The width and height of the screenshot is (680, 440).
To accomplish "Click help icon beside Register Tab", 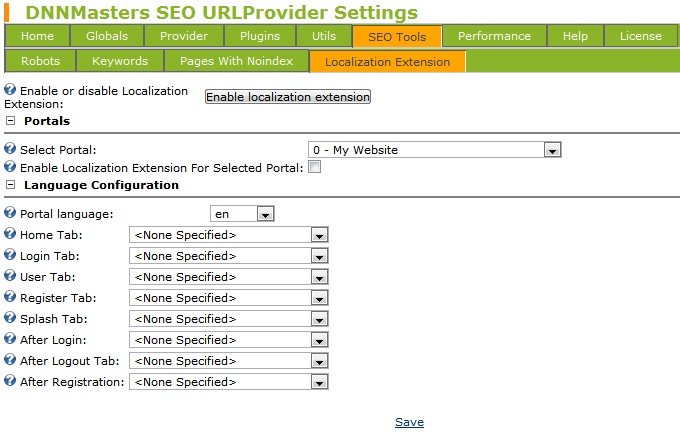I will point(10,297).
